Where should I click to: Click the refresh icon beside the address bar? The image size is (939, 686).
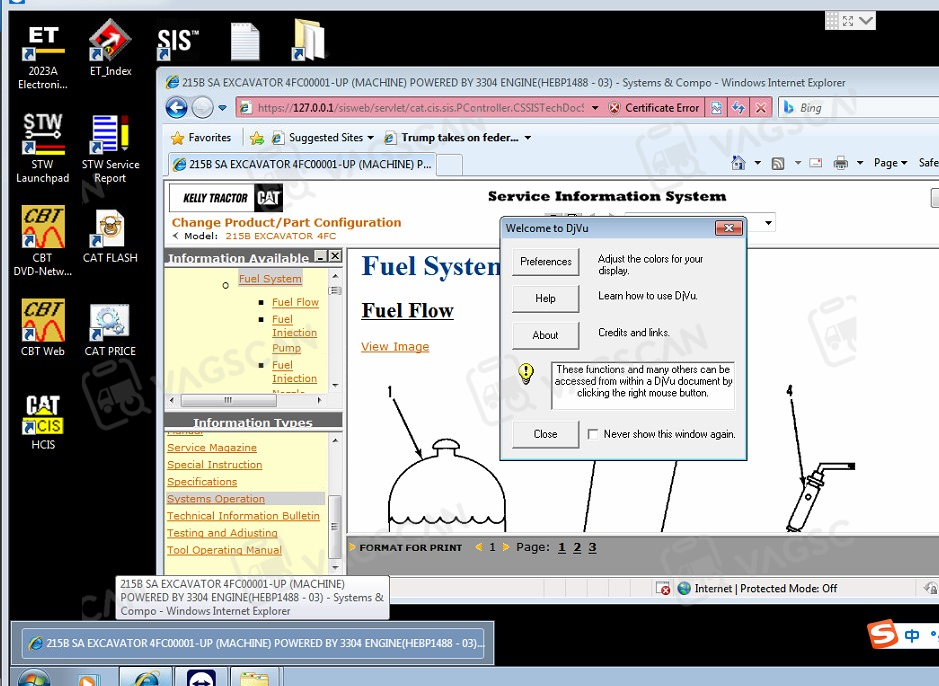click(x=739, y=108)
